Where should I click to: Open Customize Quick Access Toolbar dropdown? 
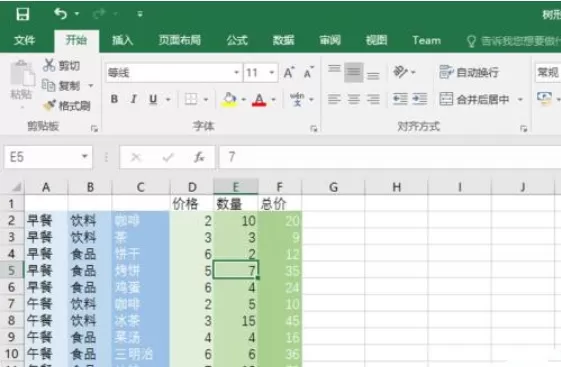click(x=140, y=14)
